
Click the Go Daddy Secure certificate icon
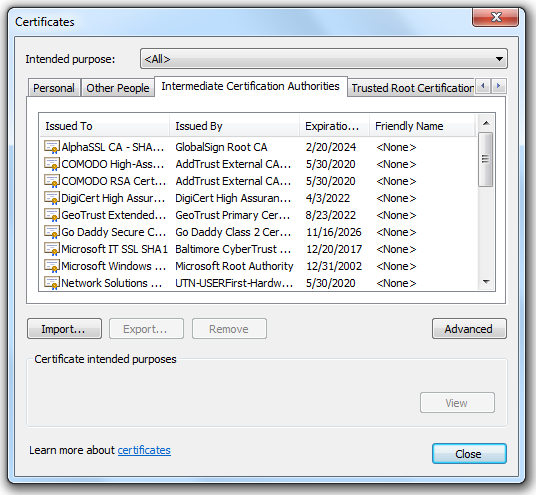pyautogui.click(x=52, y=232)
